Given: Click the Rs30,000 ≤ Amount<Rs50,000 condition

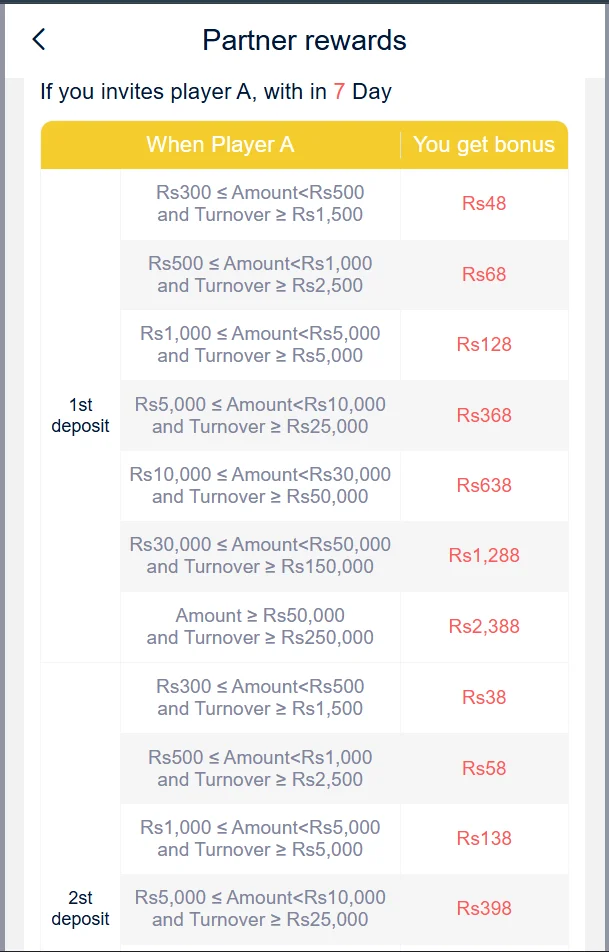Looking at the screenshot, I should pos(260,556).
